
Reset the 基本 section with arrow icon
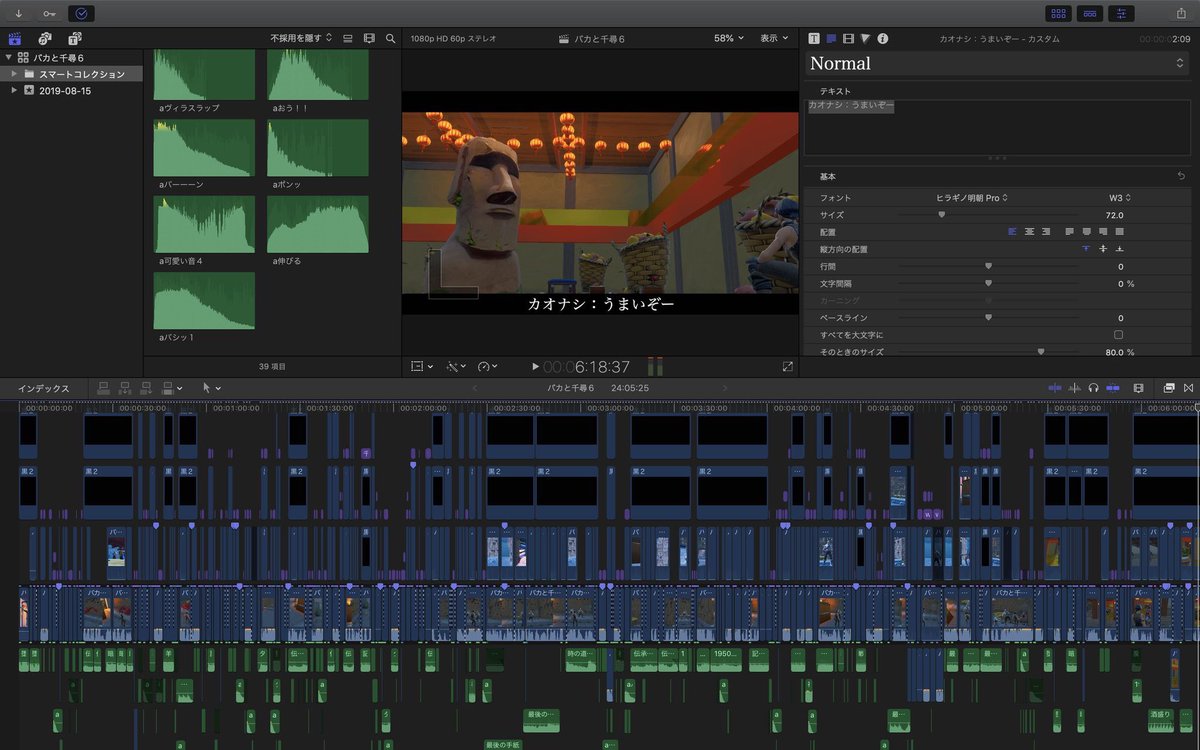pos(1181,176)
